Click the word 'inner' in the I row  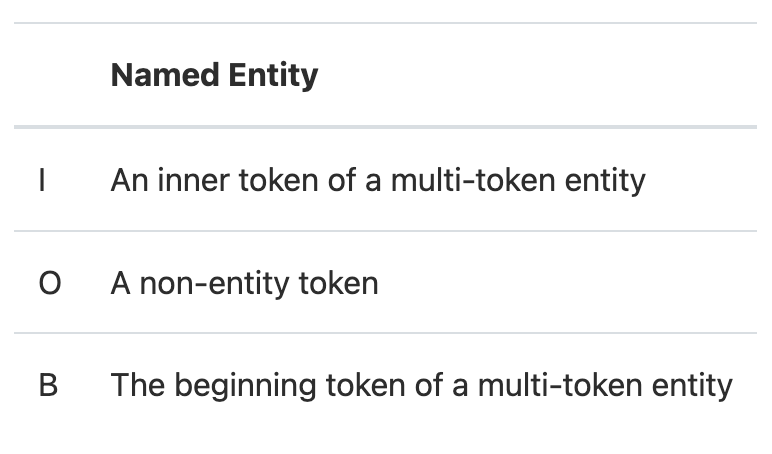pos(193,180)
